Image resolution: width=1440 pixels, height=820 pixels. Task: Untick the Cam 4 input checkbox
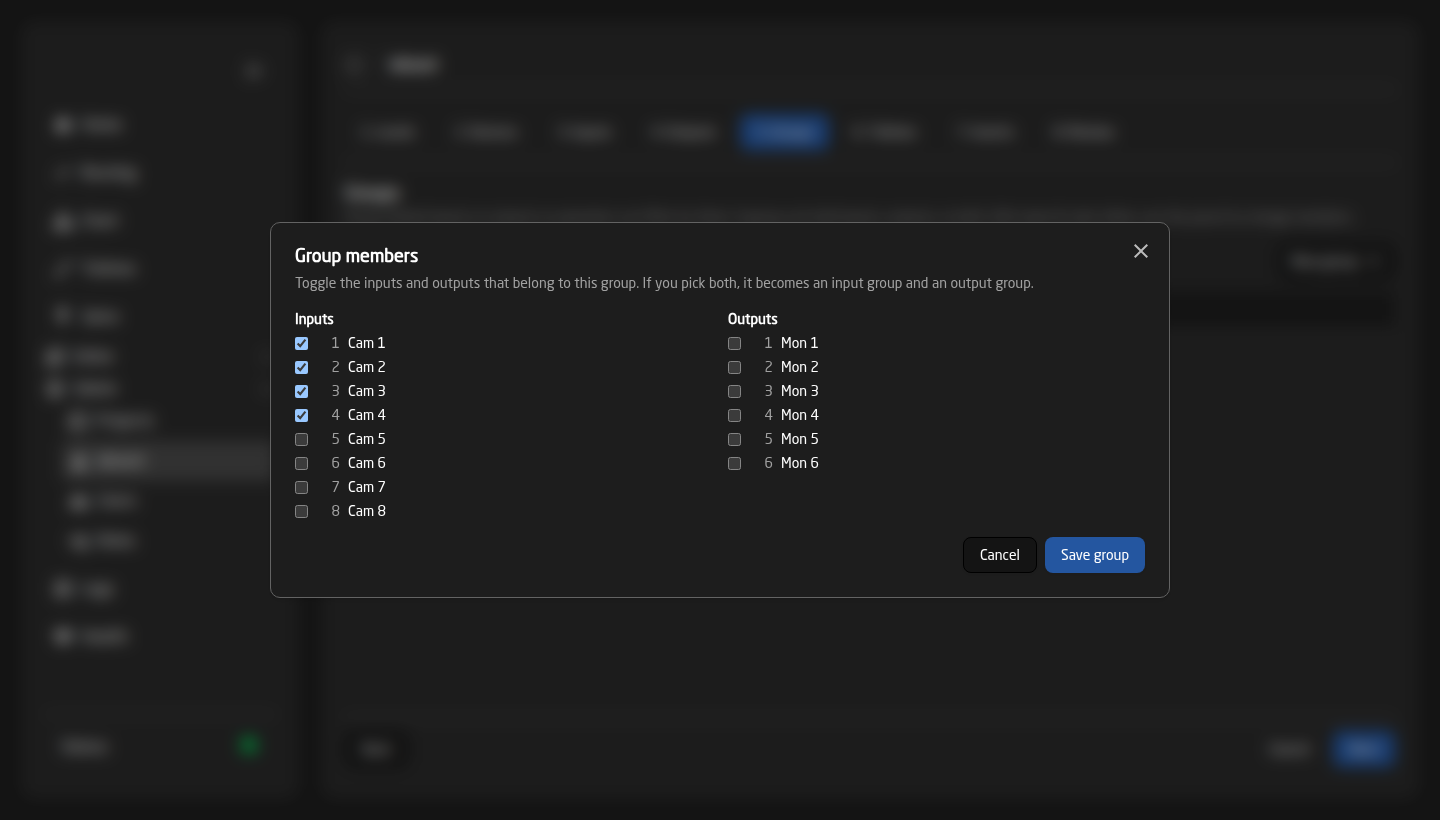pyautogui.click(x=301, y=415)
